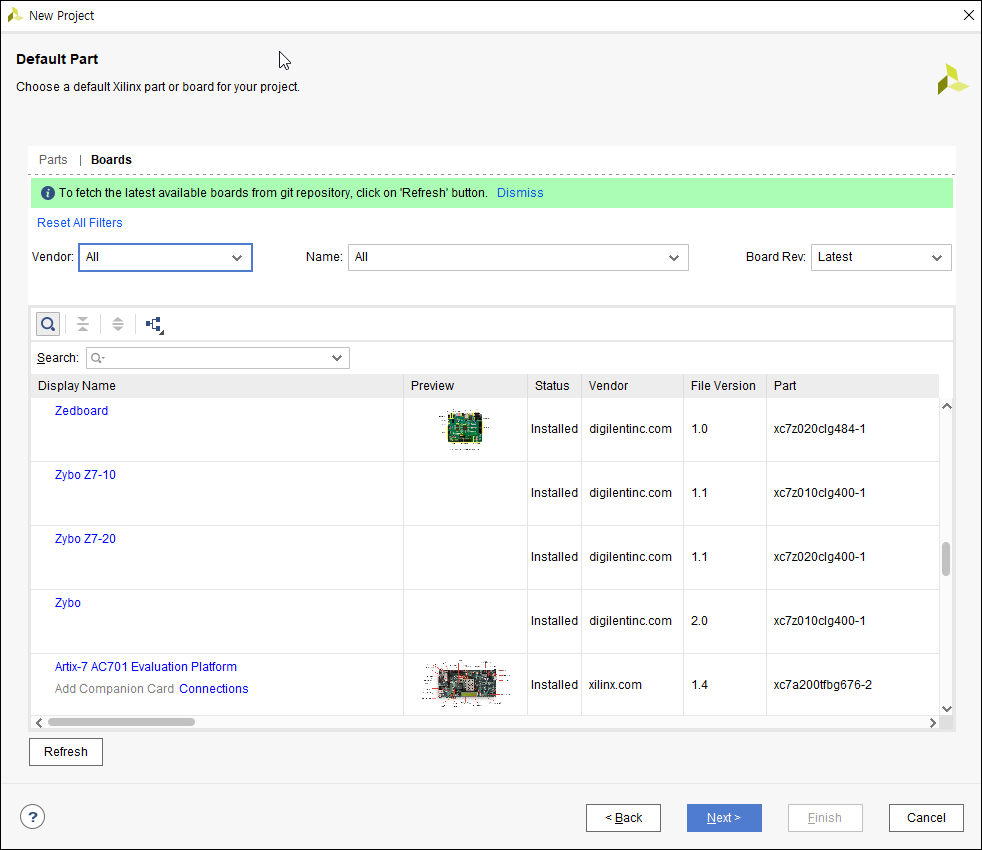Click the Collapse All toolbar icon
Viewport: 982px width, 850px height.
[83, 324]
